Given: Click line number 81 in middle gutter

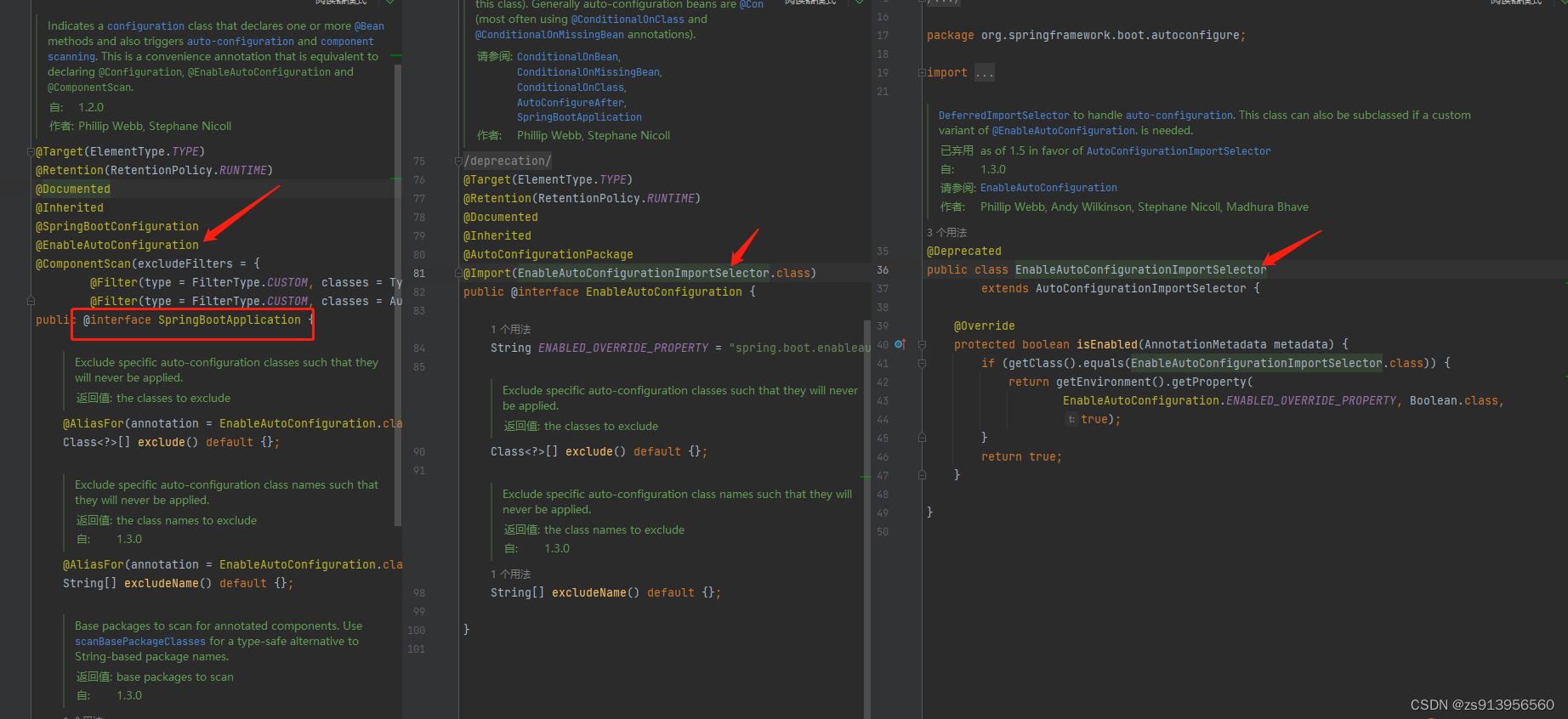Looking at the screenshot, I should point(419,274).
